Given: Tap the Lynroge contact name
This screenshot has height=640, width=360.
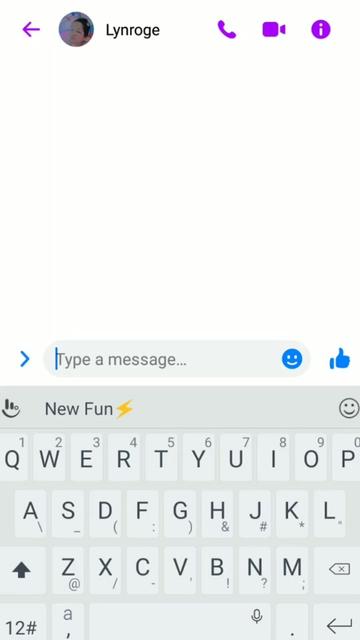Looking at the screenshot, I should [x=133, y=30].
